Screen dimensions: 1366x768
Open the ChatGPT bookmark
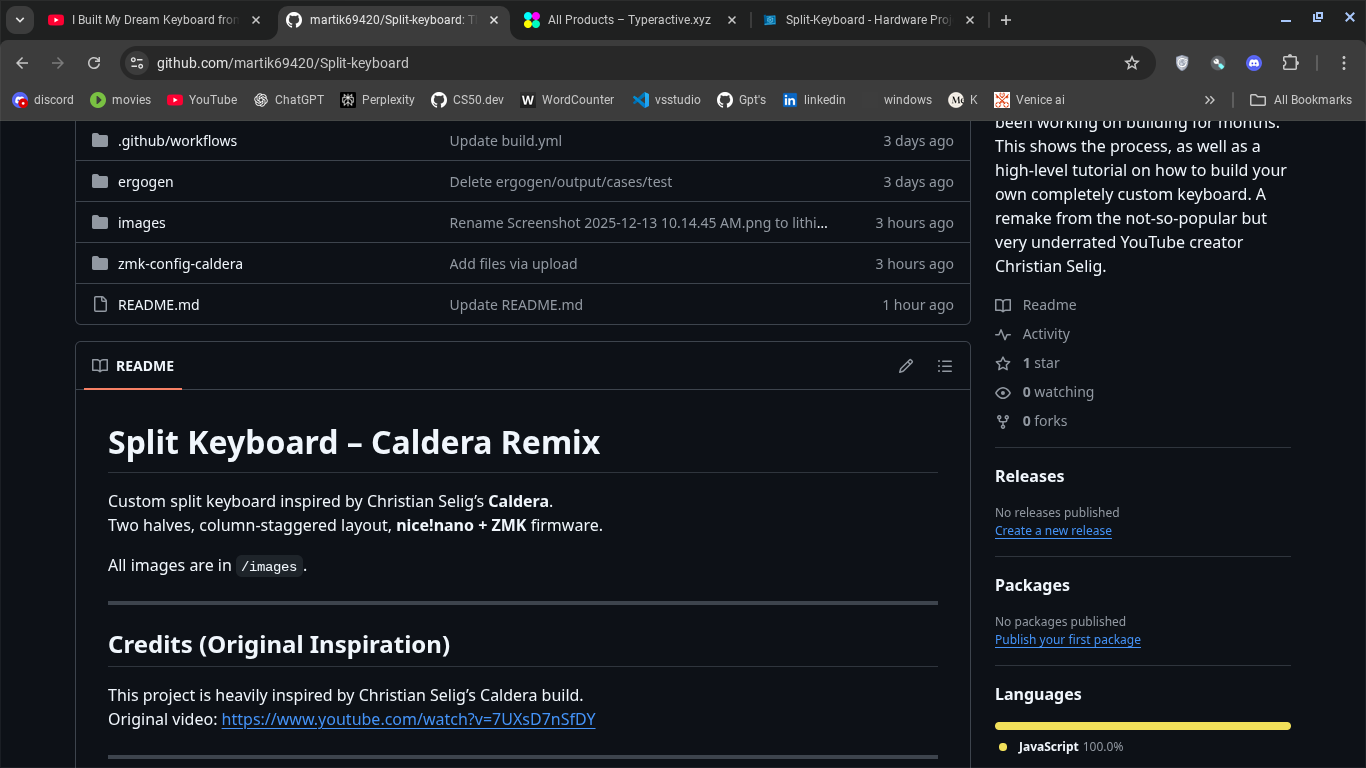(x=289, y=100)
